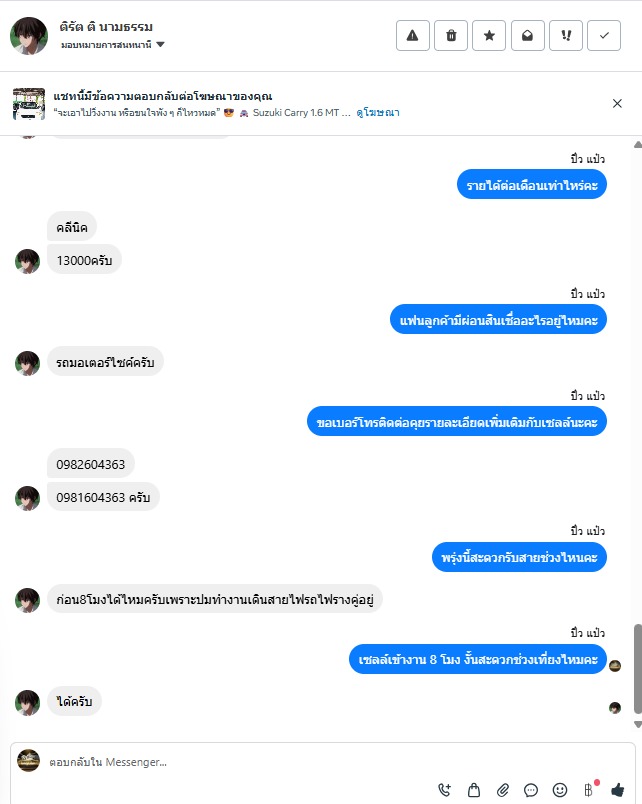The height and width of the screenshot is (804, 642).
Task: Attach a file with the paperclip icon
Action: coord(503,790)
